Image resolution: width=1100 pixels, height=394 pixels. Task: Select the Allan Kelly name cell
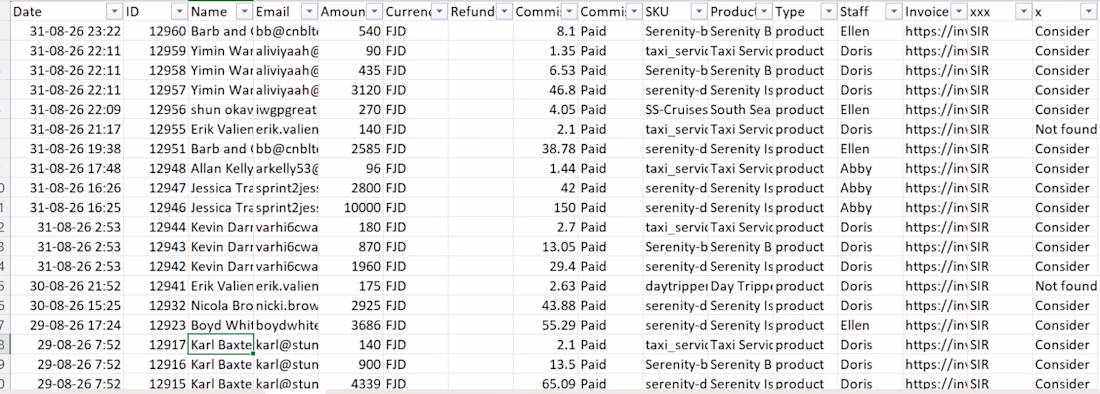(221, 168)
